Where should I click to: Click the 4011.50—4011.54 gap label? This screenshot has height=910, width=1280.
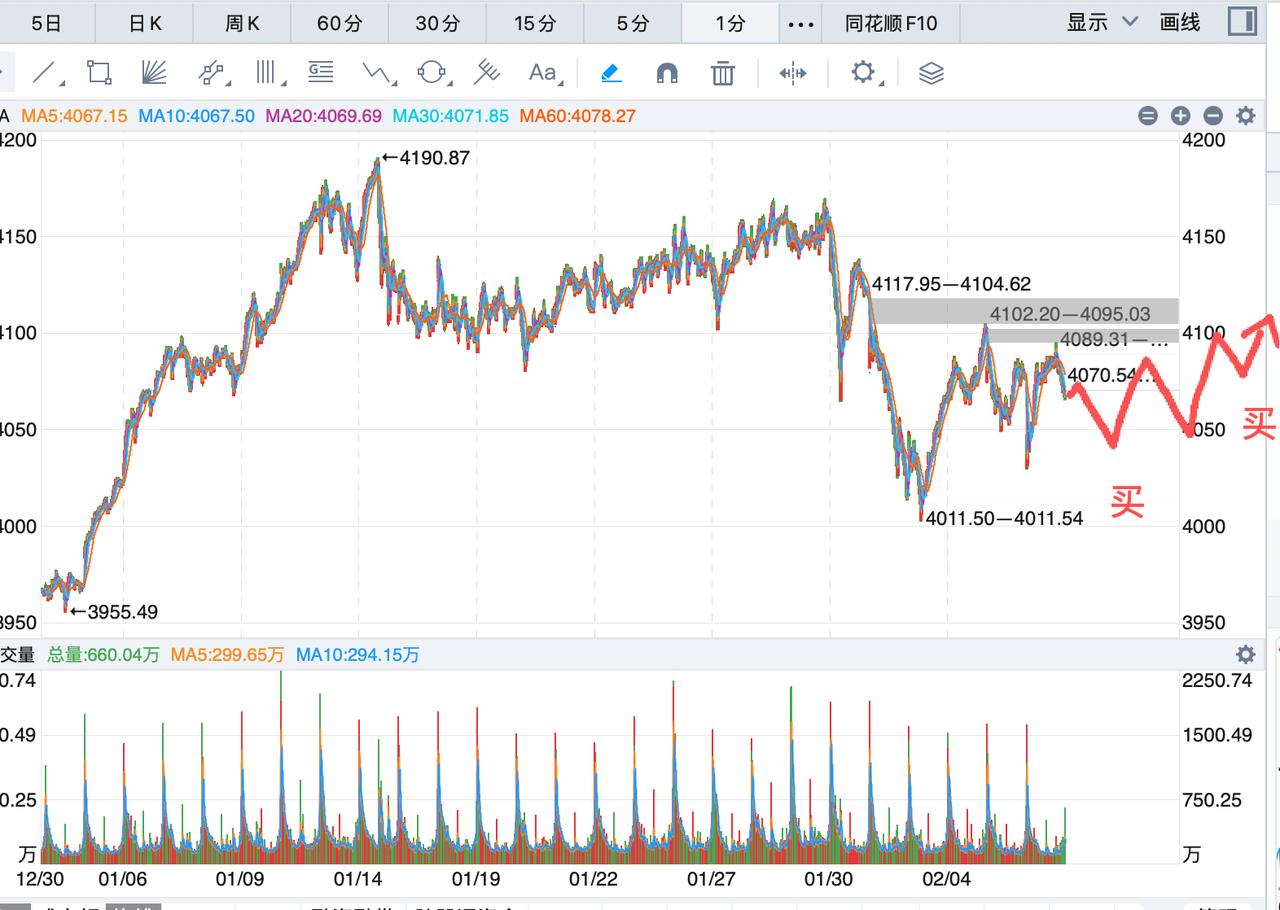click(1004, 519)
